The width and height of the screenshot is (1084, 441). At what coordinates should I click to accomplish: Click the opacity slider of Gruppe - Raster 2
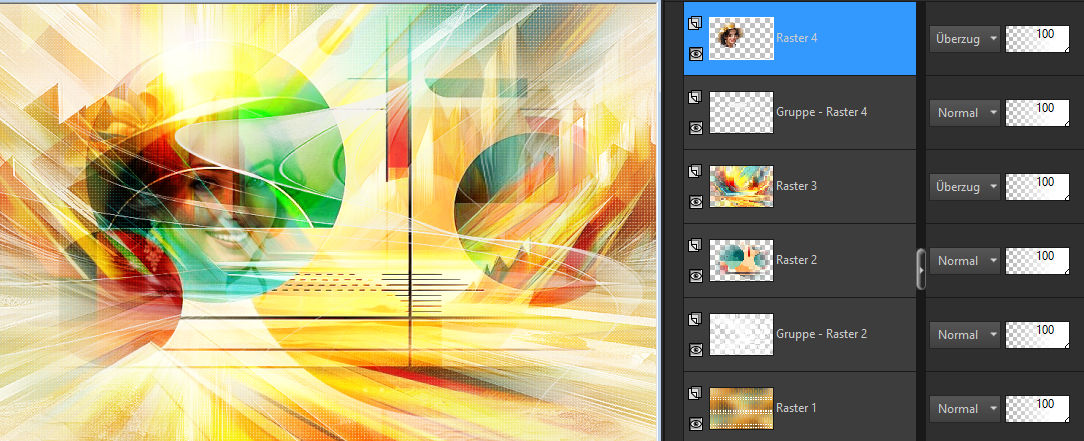tap(1037, 335)
